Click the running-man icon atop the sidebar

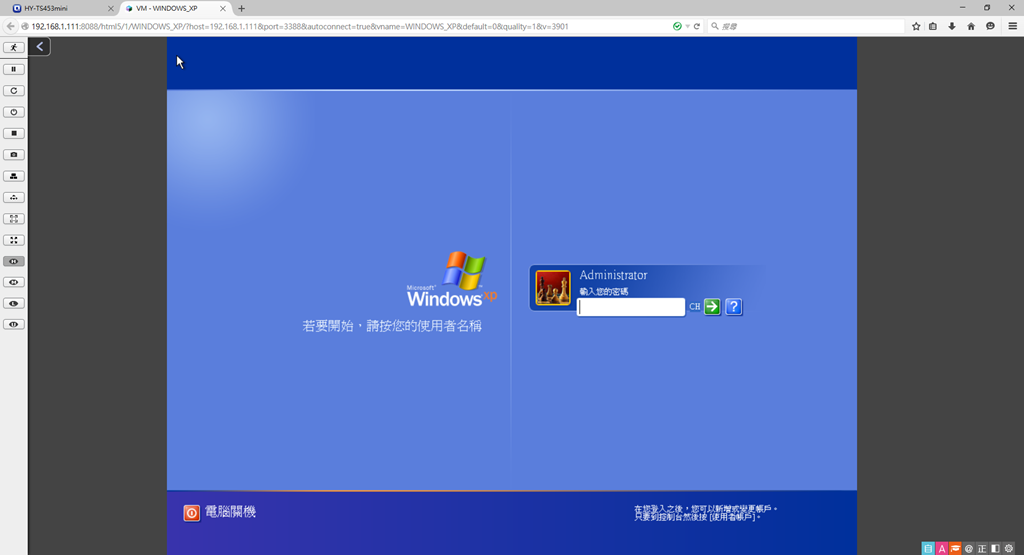[x=14, y=48]
